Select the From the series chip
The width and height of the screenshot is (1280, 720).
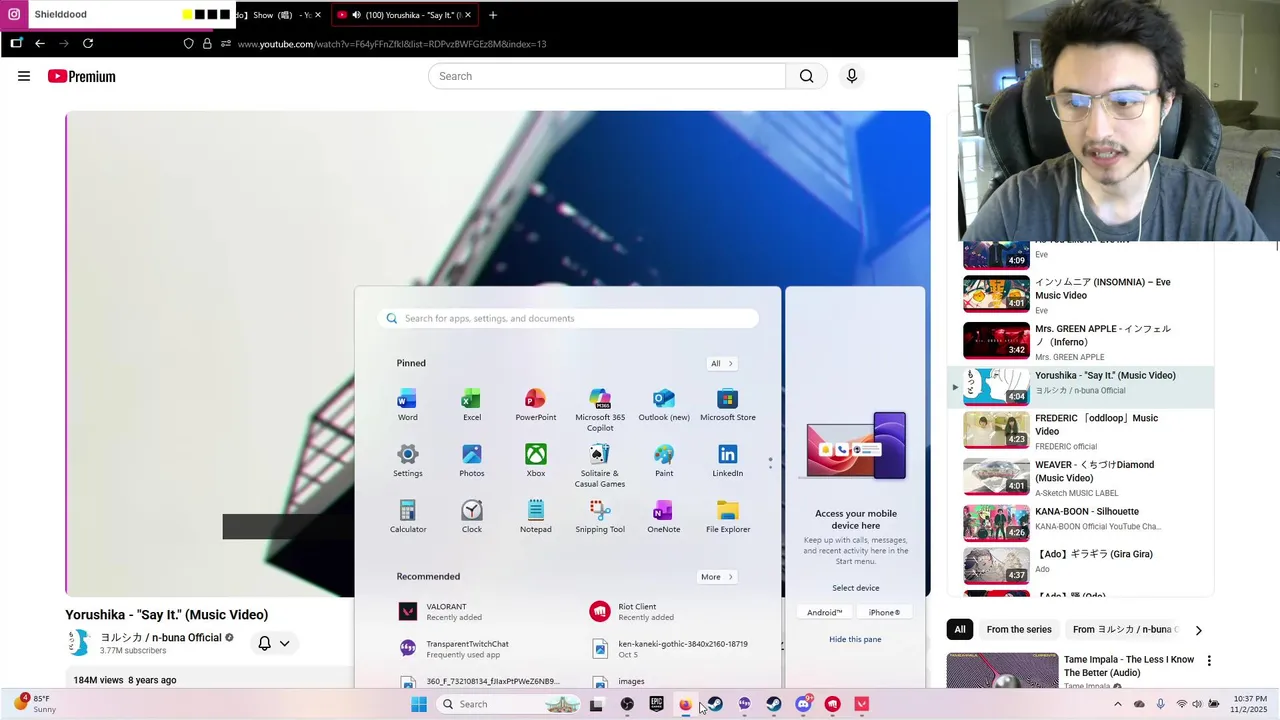tap(1019, 629)
